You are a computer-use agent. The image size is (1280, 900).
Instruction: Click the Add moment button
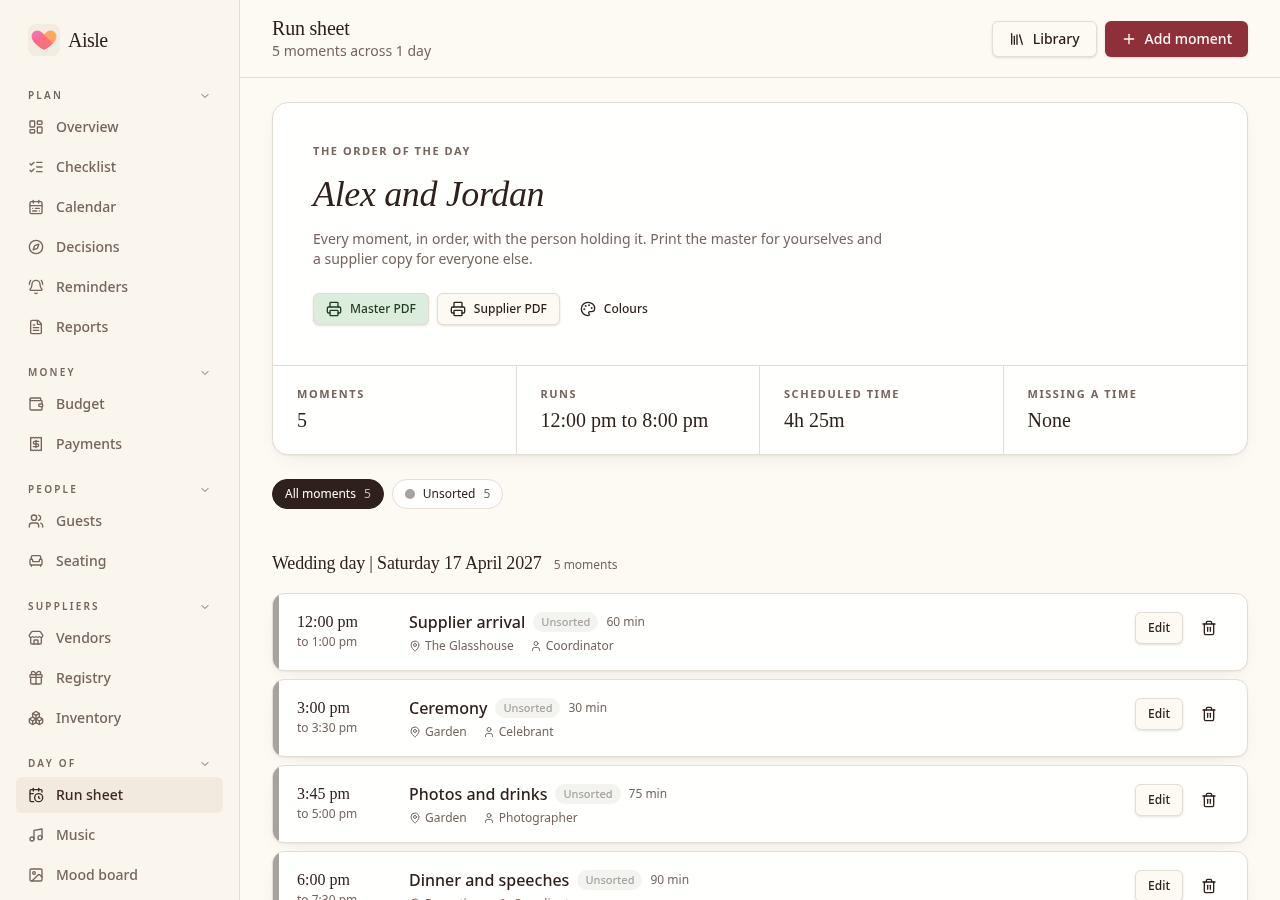[x=1176, y=39]
